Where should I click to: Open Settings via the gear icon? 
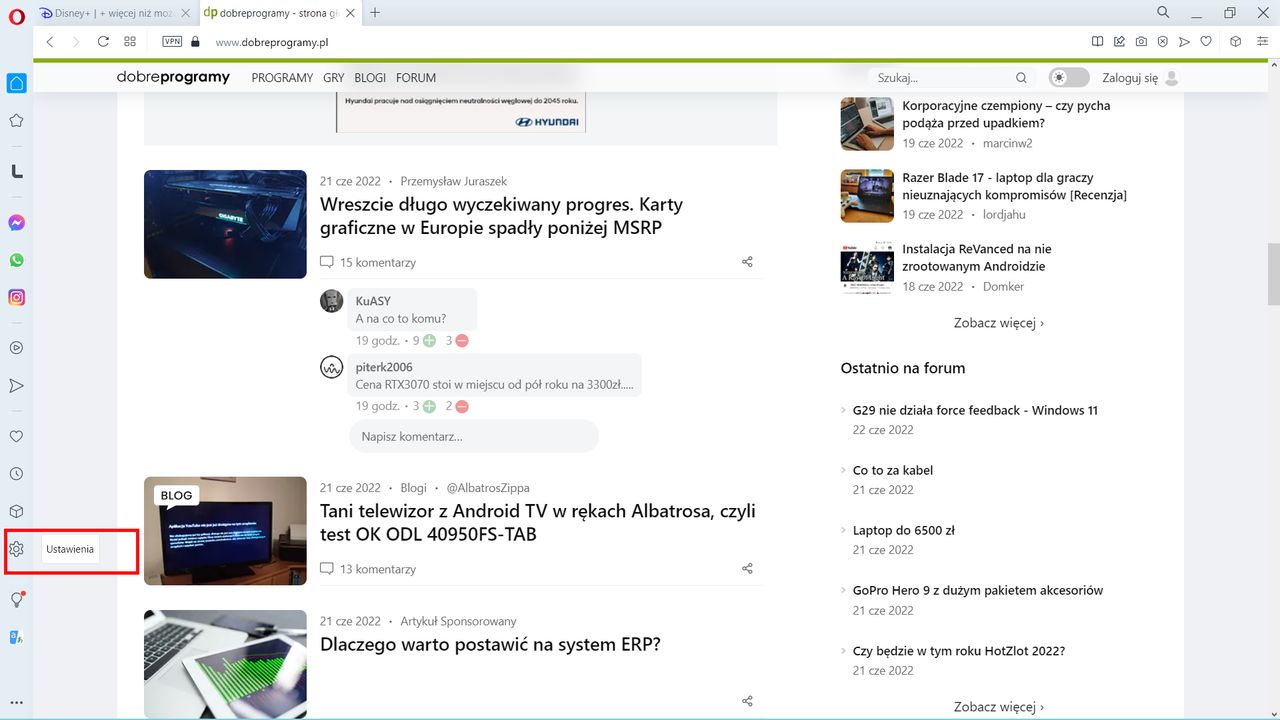[16, 548]
